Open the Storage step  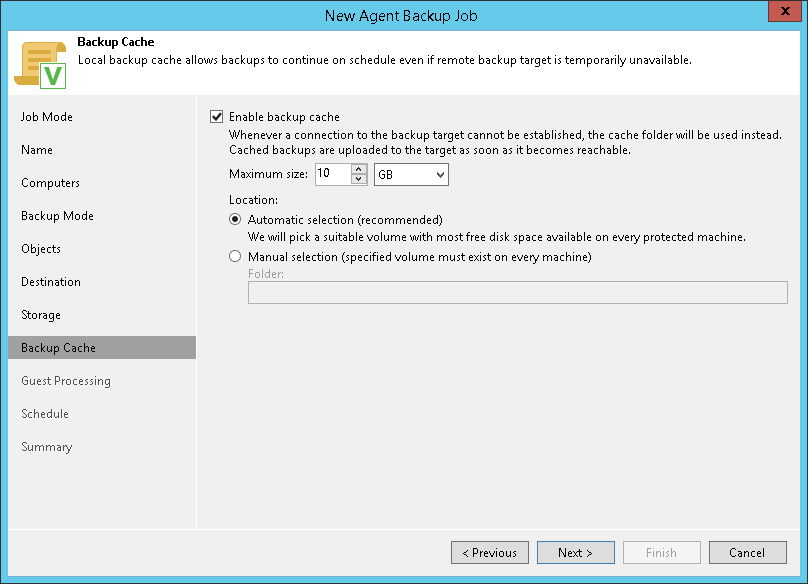(x=41, y=315)
